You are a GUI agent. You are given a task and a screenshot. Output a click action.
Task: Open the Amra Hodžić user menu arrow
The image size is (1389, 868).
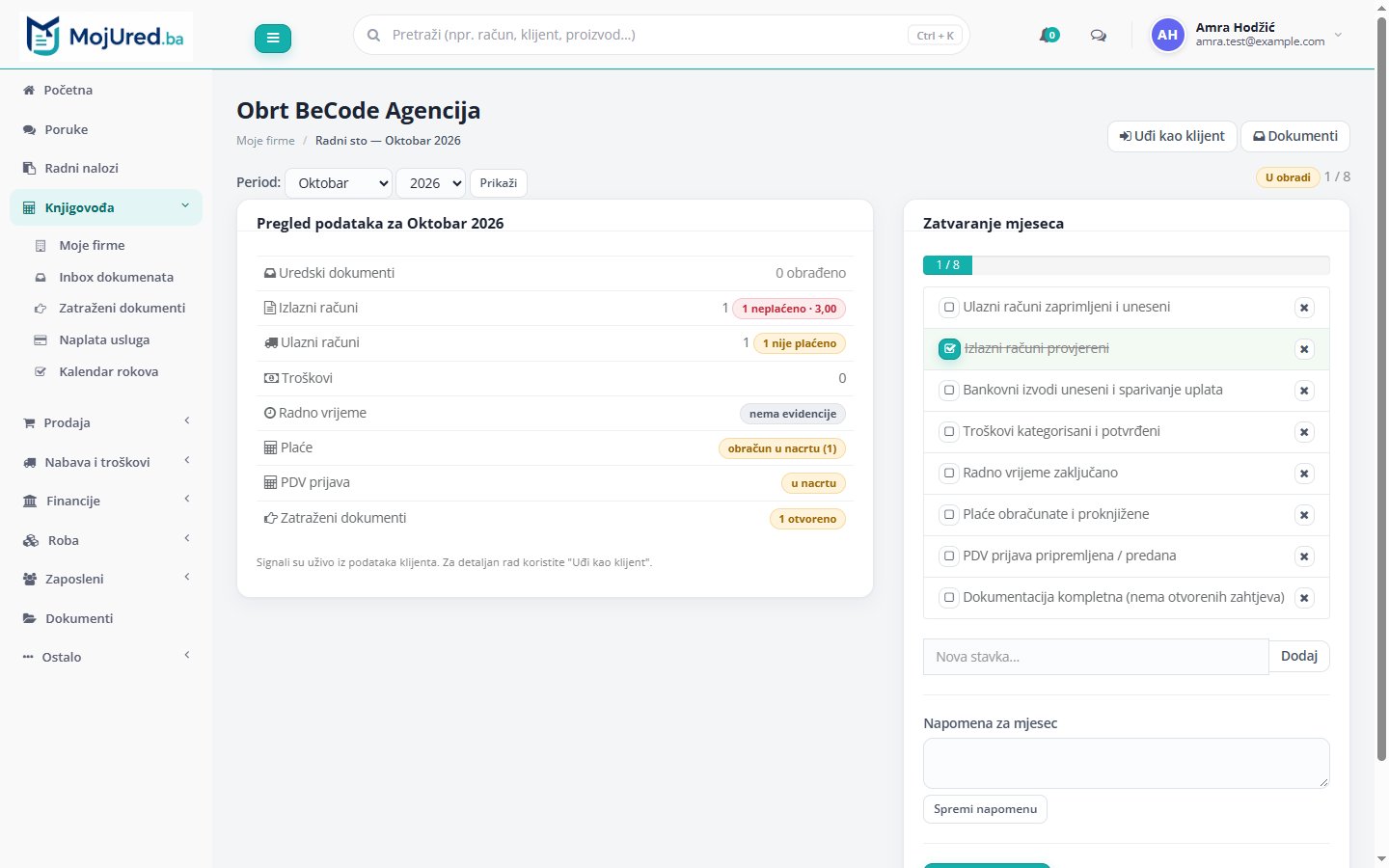tap(1338, 35)
